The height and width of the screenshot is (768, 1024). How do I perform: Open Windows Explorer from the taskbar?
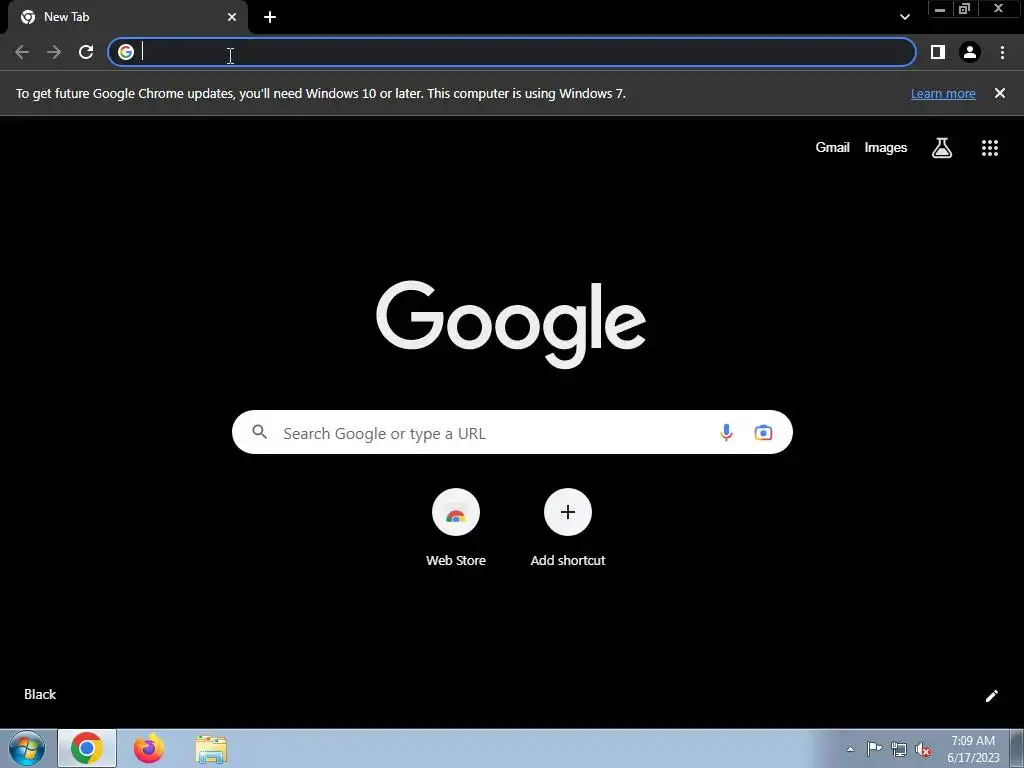click(x=211, y=749)
